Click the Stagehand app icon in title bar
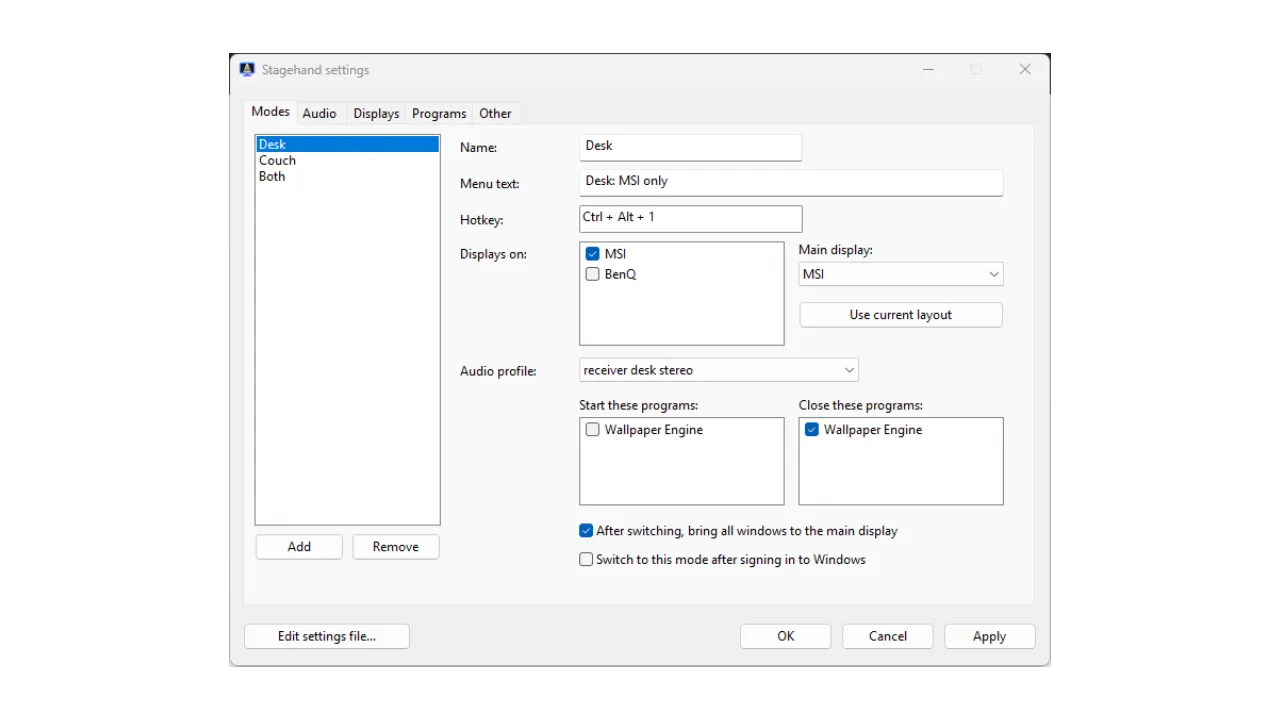1280x720 pixels. [x=247, y=70]
